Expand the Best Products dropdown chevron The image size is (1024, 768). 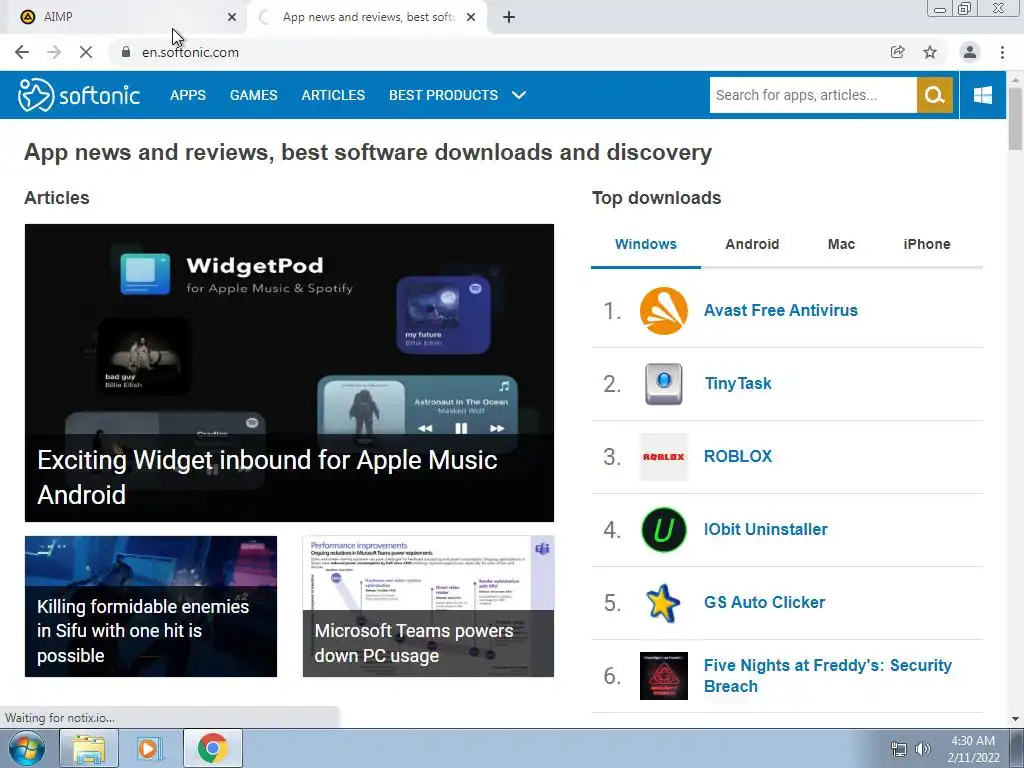click(x=519, y=95)
